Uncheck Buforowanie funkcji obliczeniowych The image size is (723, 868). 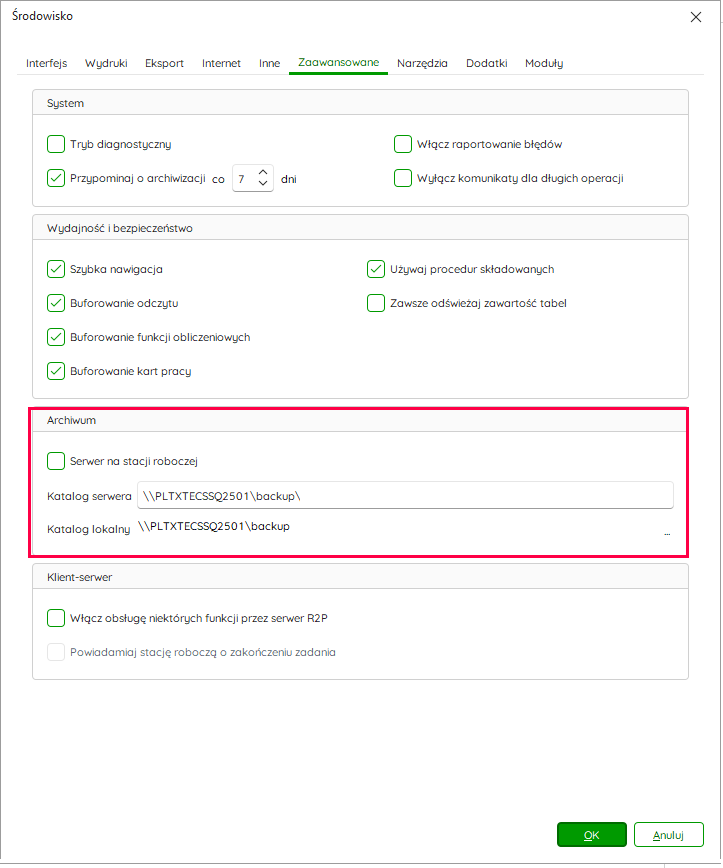pos(56,337)
